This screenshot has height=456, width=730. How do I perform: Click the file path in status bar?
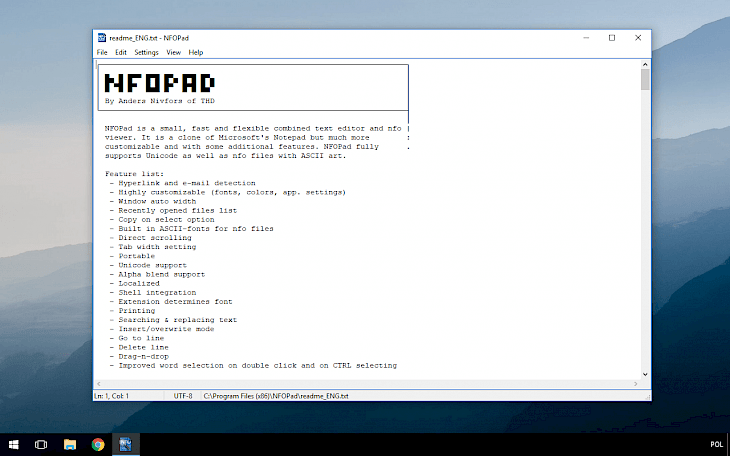tap(276, 396)
